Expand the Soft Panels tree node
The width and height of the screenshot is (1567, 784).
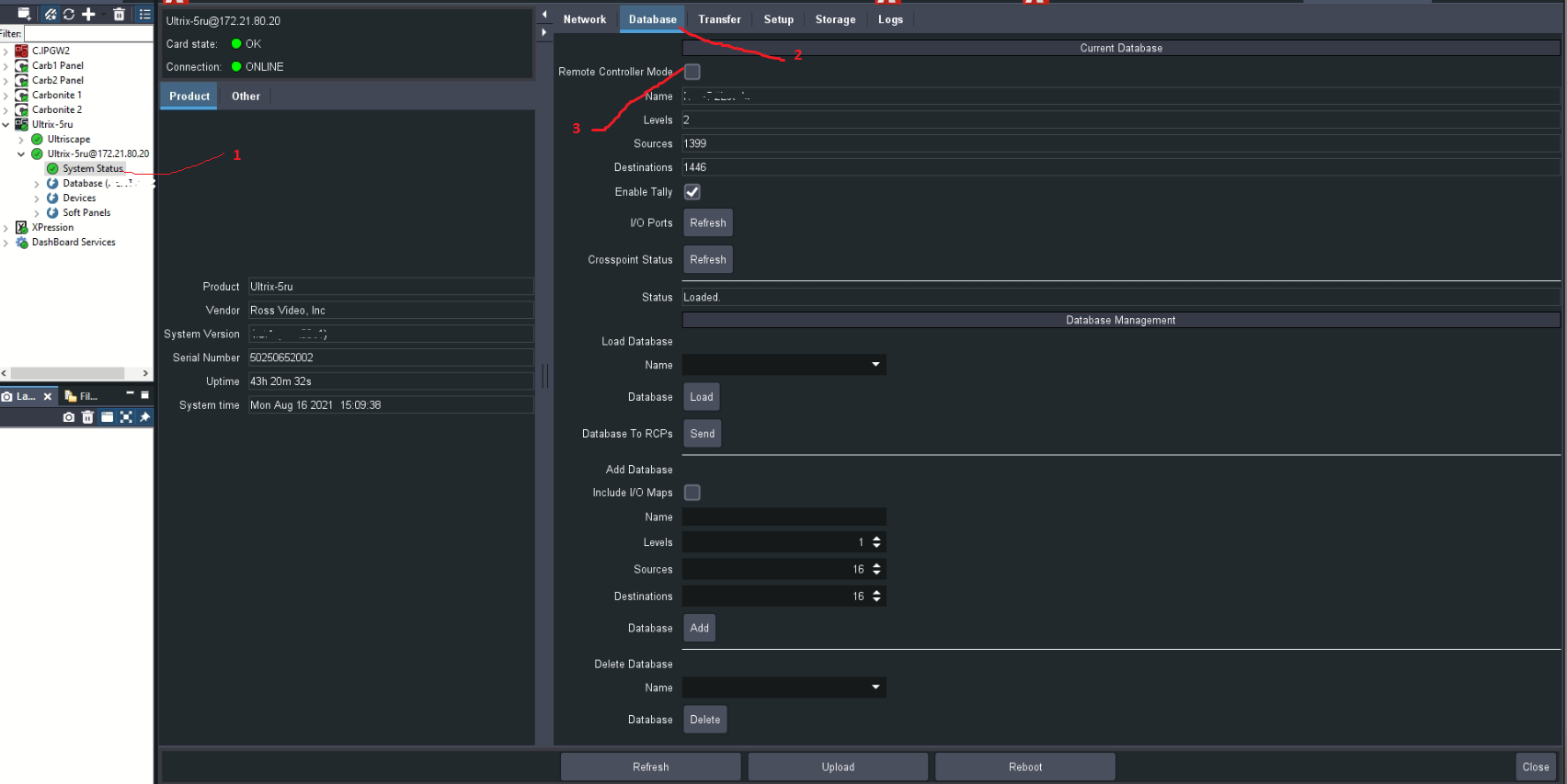point(37,213)
